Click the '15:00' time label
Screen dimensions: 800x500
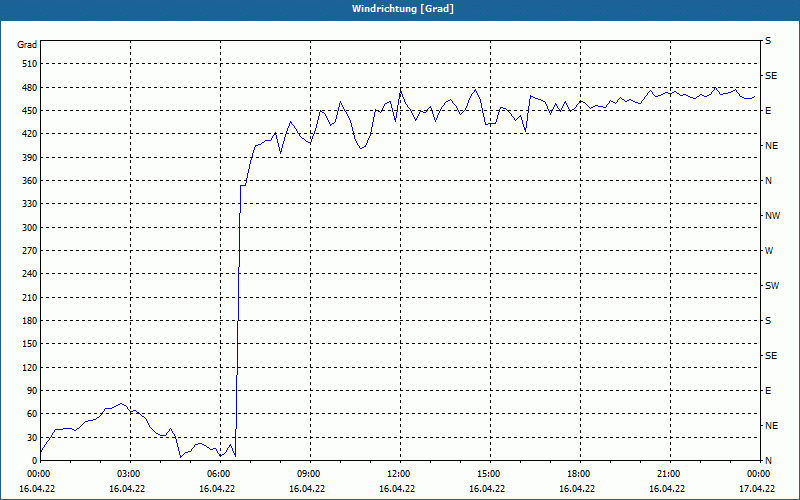coord(487,474)
